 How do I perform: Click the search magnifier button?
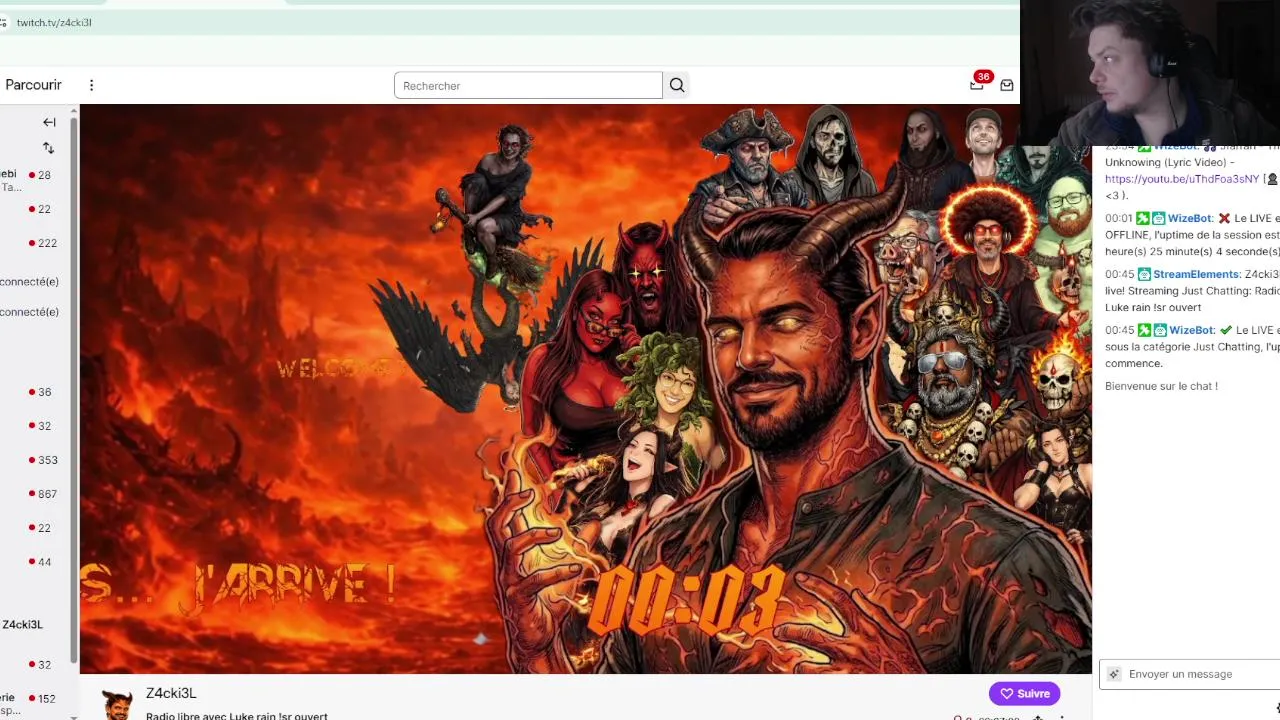click(677, 85)
